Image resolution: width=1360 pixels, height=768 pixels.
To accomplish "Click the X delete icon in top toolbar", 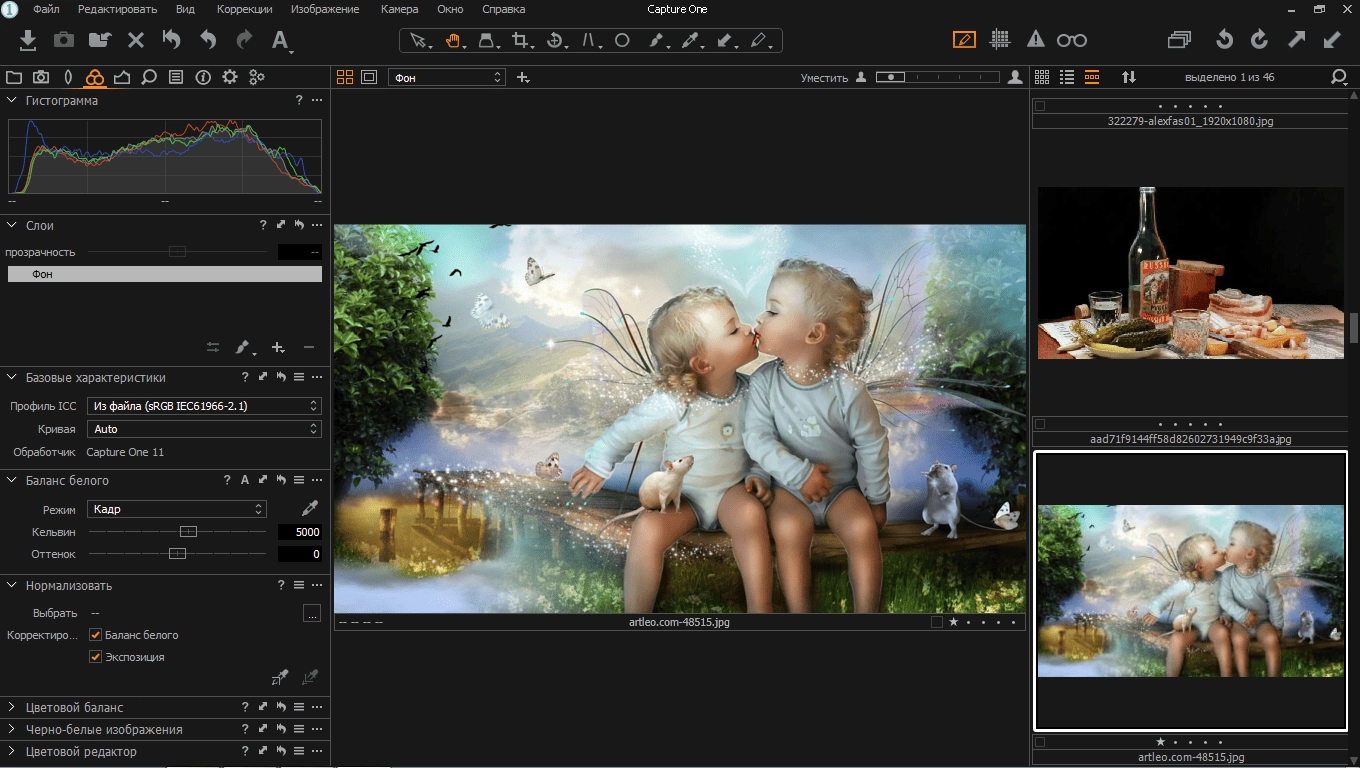I will pyautogui.click(x=136, y=40).
